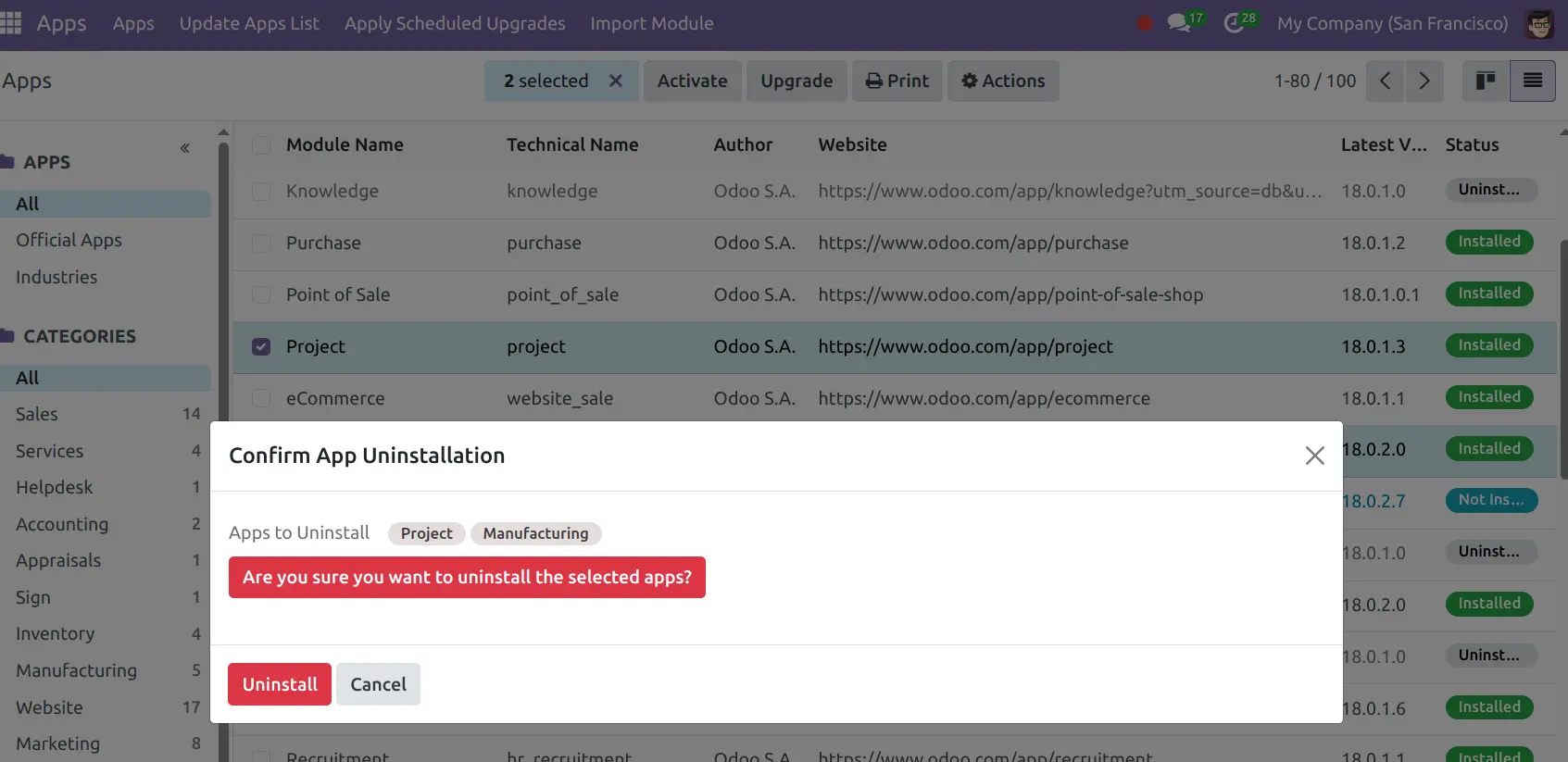The image size is (1568, 762).
Task: Filter by the Sign category
Action: tap(106, 597)
